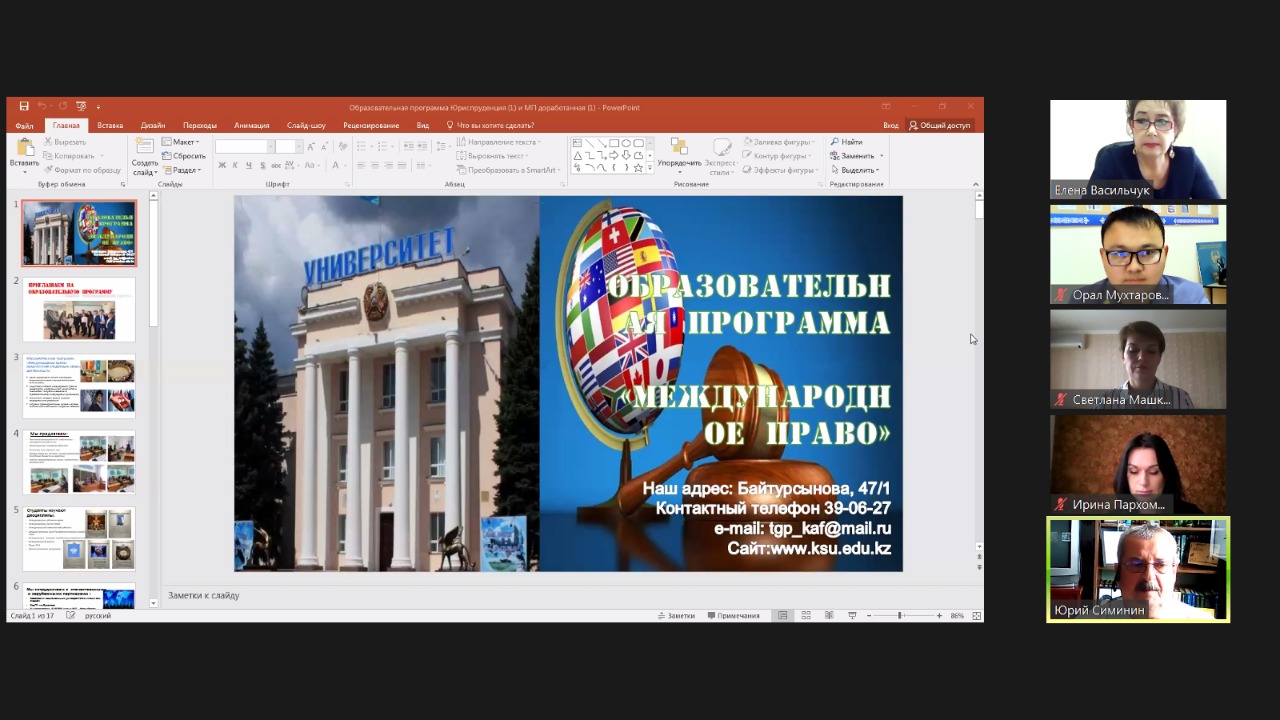Switch to reading view in status bar

tap(829, 616)
